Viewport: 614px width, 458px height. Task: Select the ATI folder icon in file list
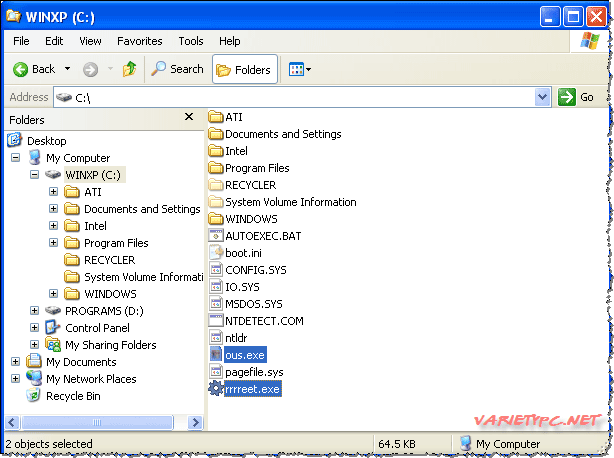pos(216,117)
